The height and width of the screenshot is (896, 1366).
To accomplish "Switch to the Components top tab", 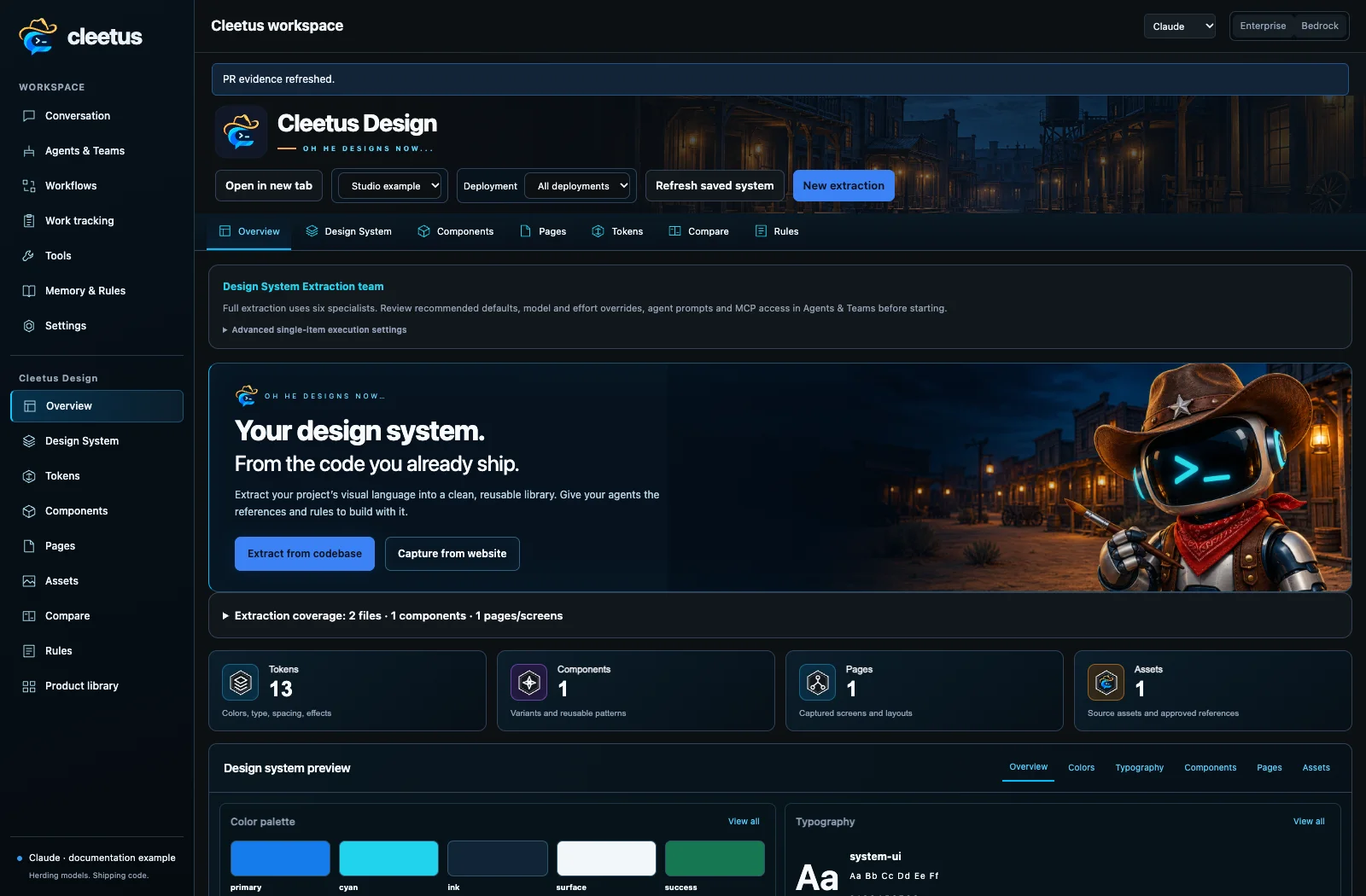I will coord(455,231).
